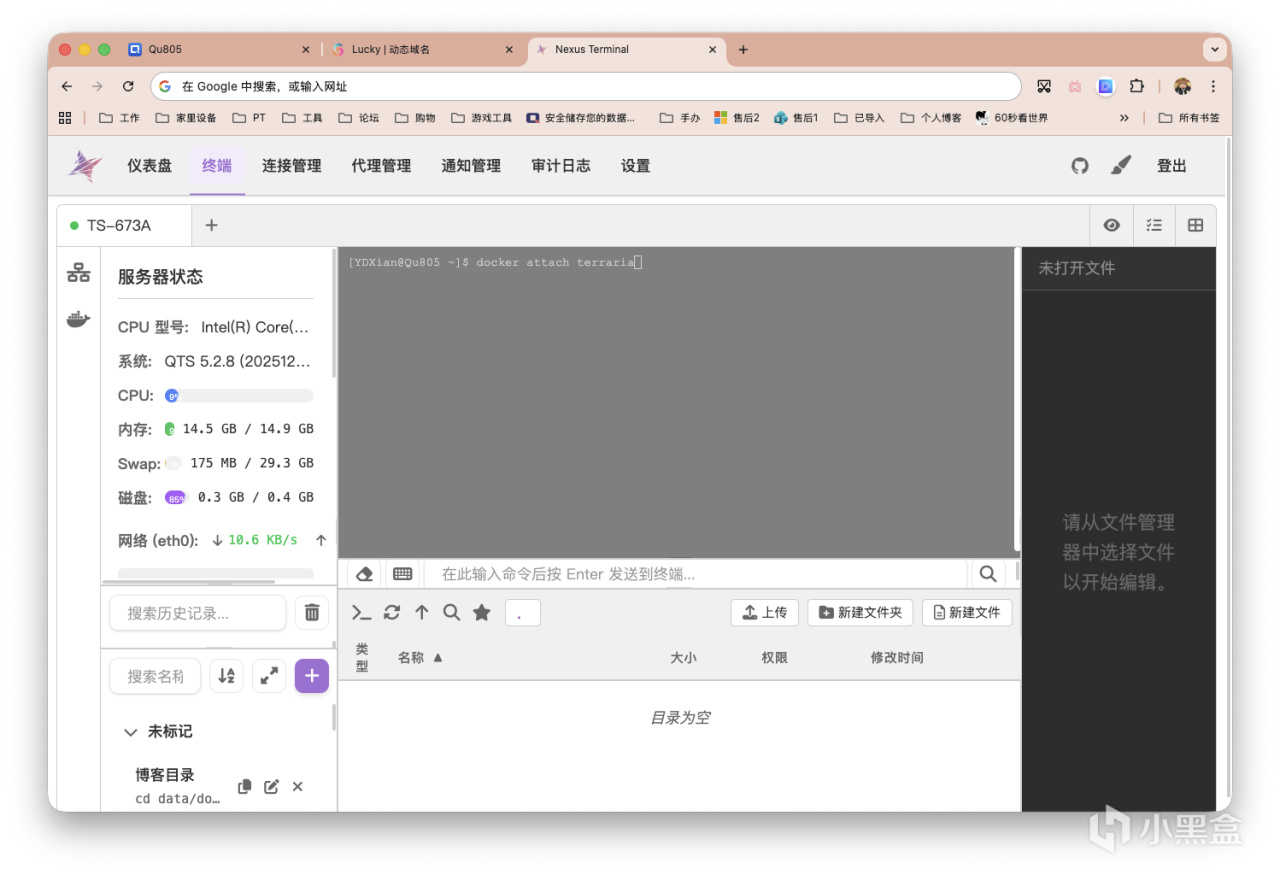
Task: Open the 所有书签 bookmarks folder
Action: (1189, 118)
